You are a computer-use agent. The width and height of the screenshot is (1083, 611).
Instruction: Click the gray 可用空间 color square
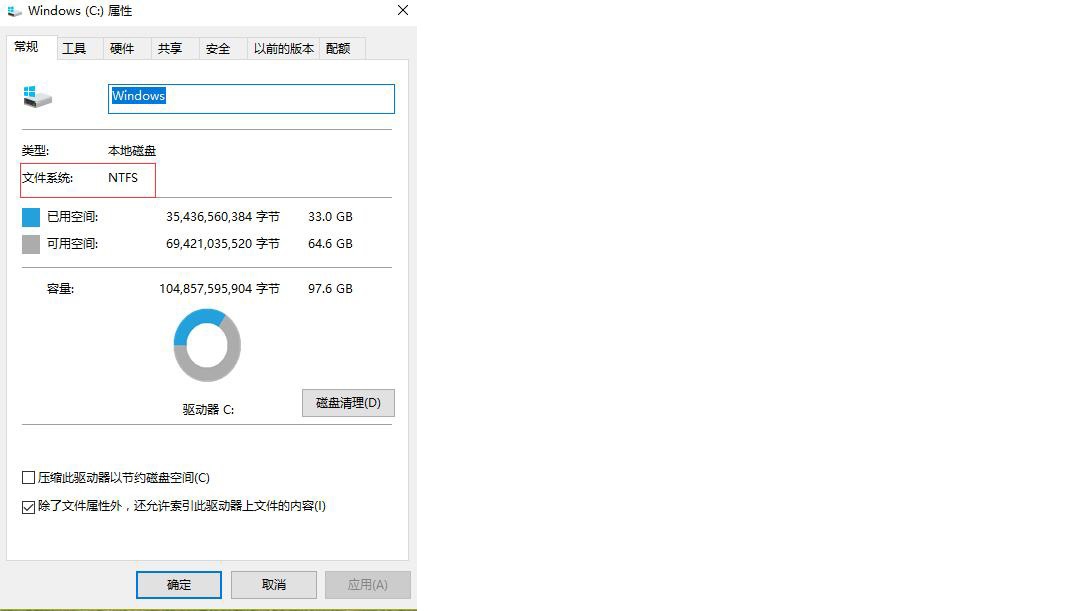(31, 244)
